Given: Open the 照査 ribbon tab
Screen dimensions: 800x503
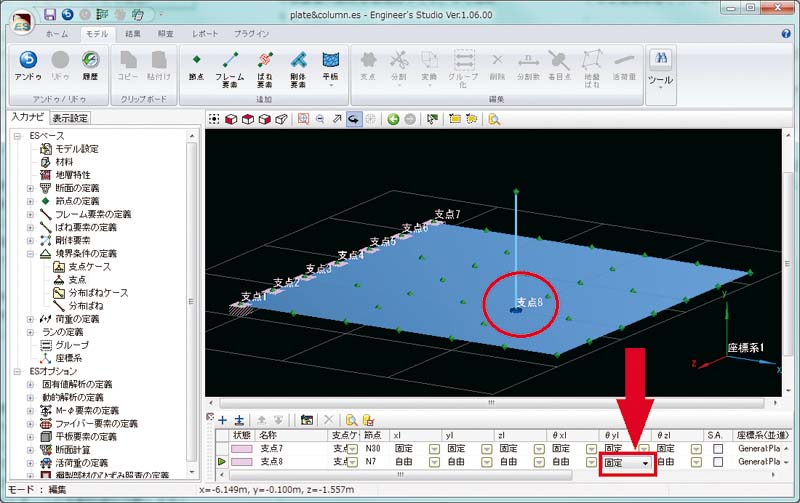Looking at the screenshot, I should coord(166,34).
